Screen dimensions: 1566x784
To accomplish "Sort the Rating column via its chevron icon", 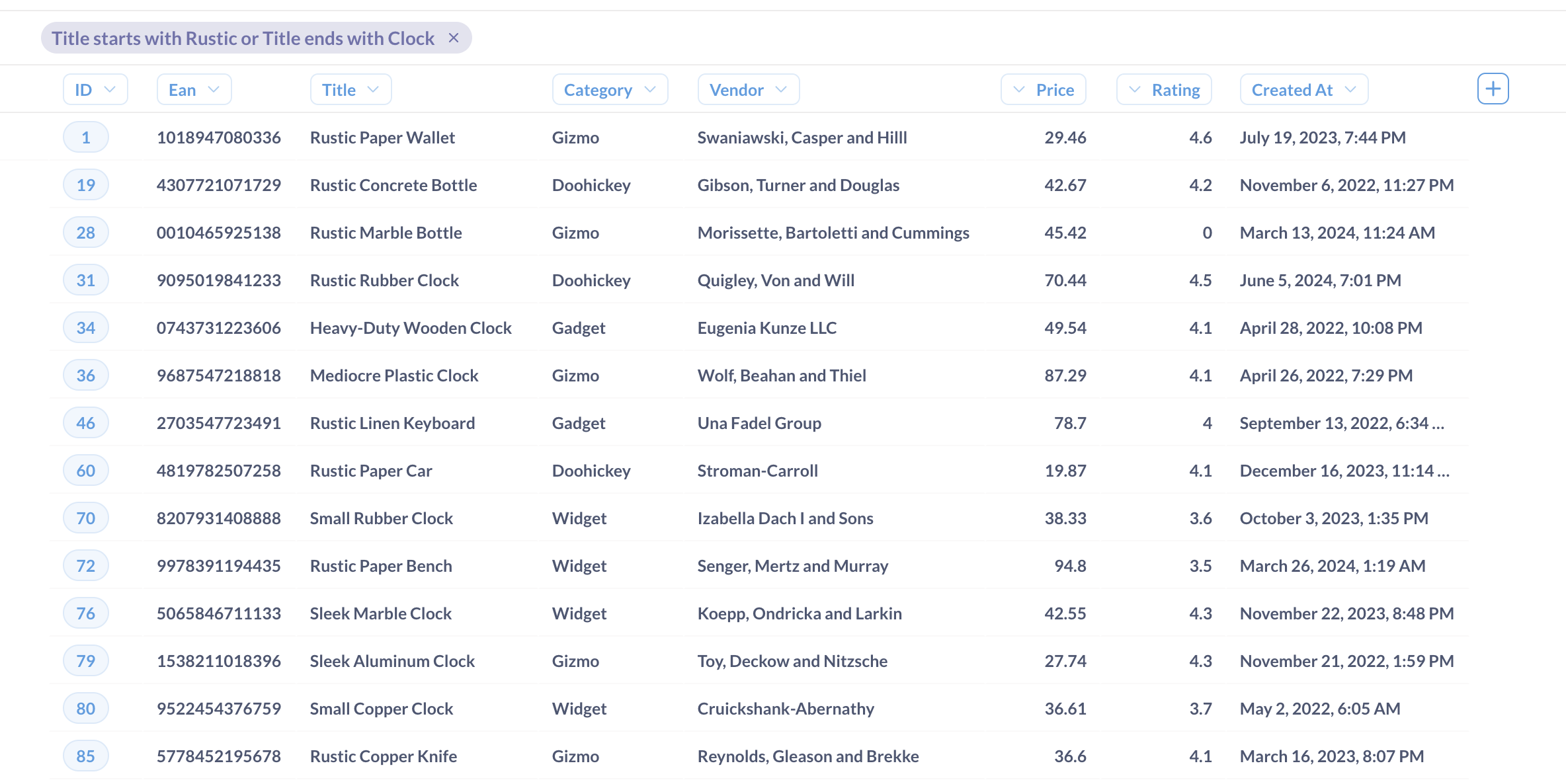I will click(1133, 89).
